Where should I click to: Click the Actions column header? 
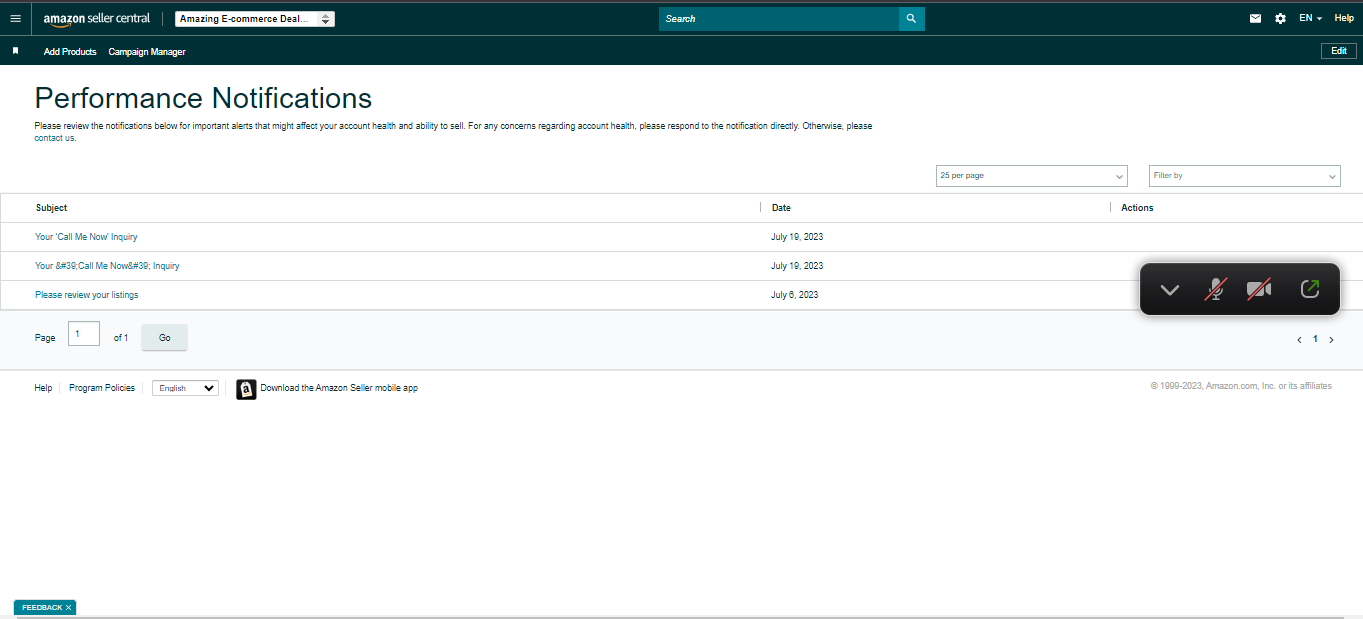(x=1137, y=208)
